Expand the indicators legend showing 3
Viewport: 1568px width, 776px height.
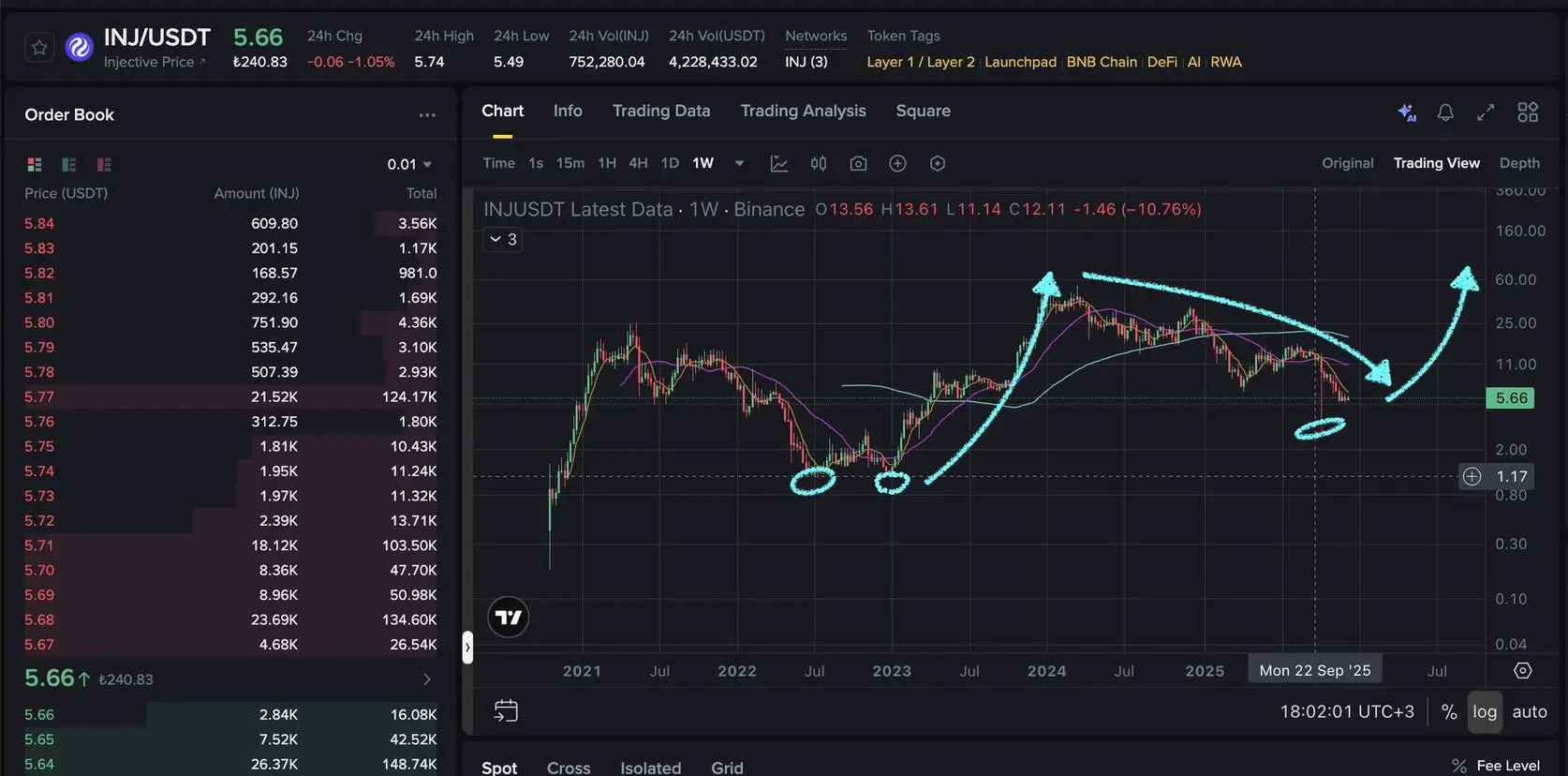503,239
